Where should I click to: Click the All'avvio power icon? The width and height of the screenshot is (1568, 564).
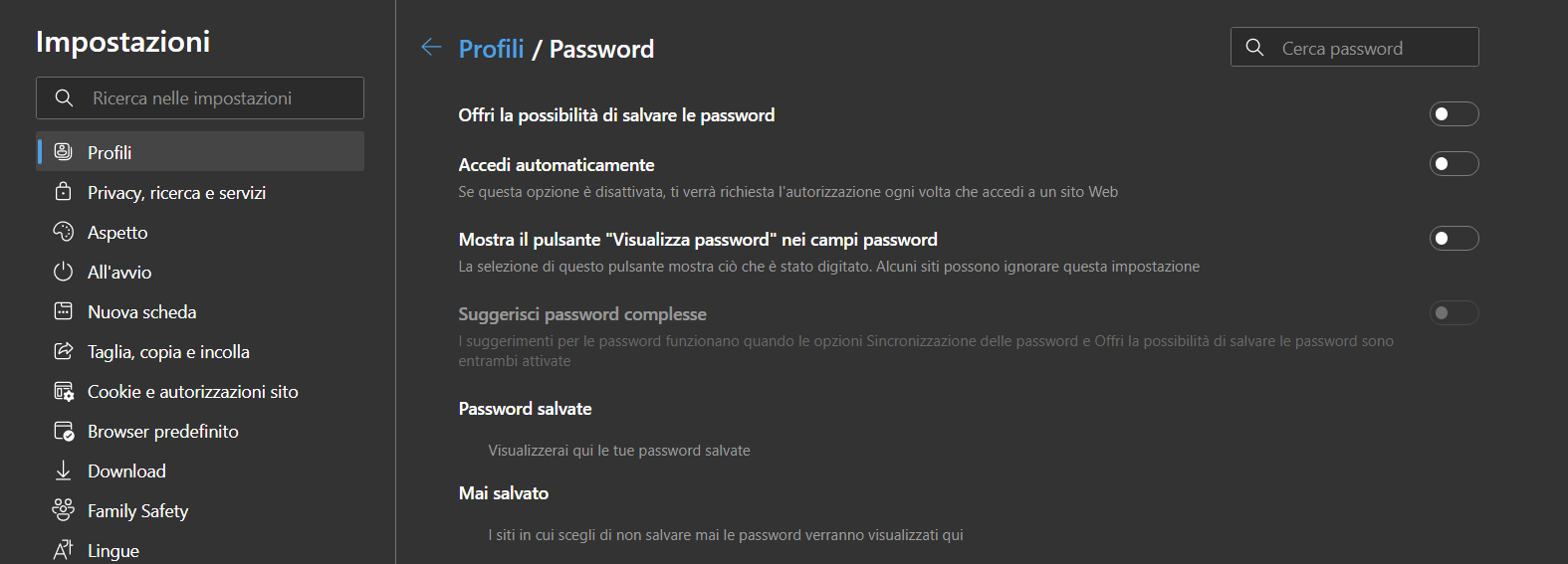(x=64, y=272)
